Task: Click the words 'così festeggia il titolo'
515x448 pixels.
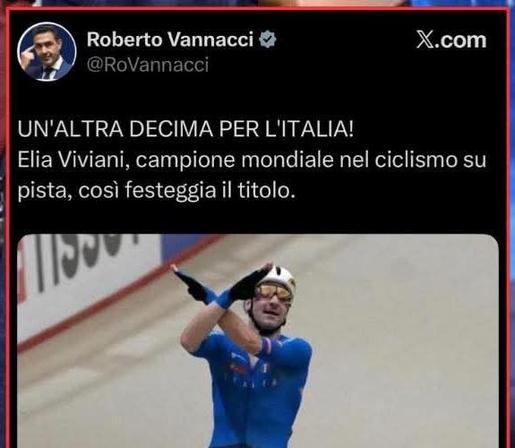Action: (186, 190)
